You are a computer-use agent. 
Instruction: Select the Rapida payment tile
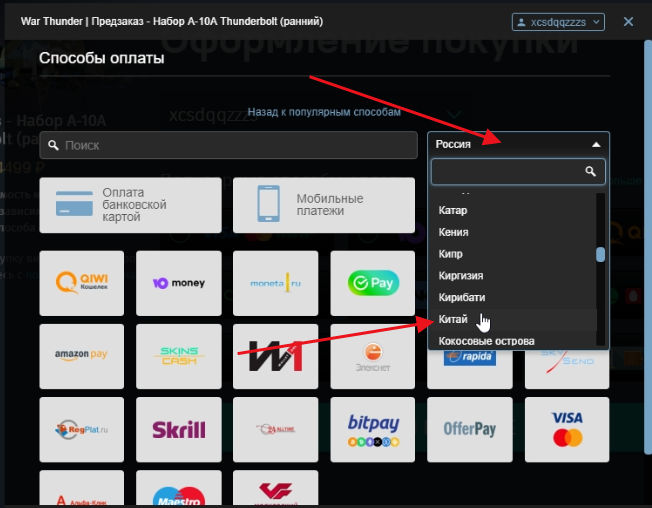pyautogui.click(x=470, y=369)
